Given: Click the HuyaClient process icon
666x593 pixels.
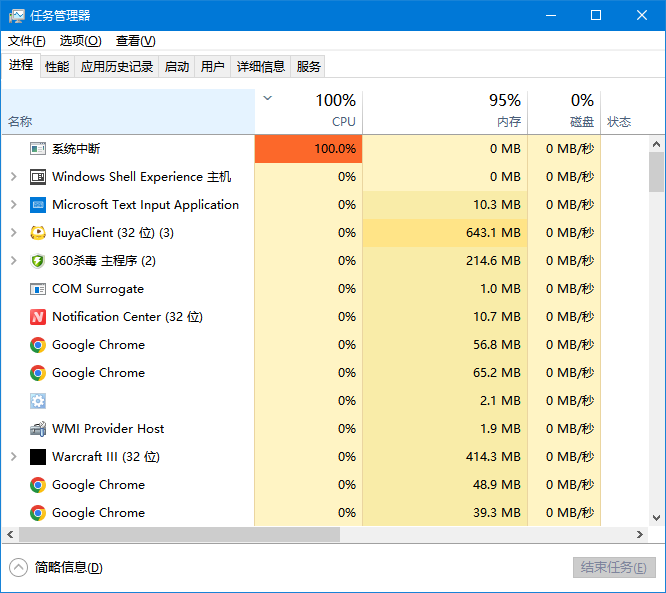Looking at the screenshot, I should click(x=38, y=233).
